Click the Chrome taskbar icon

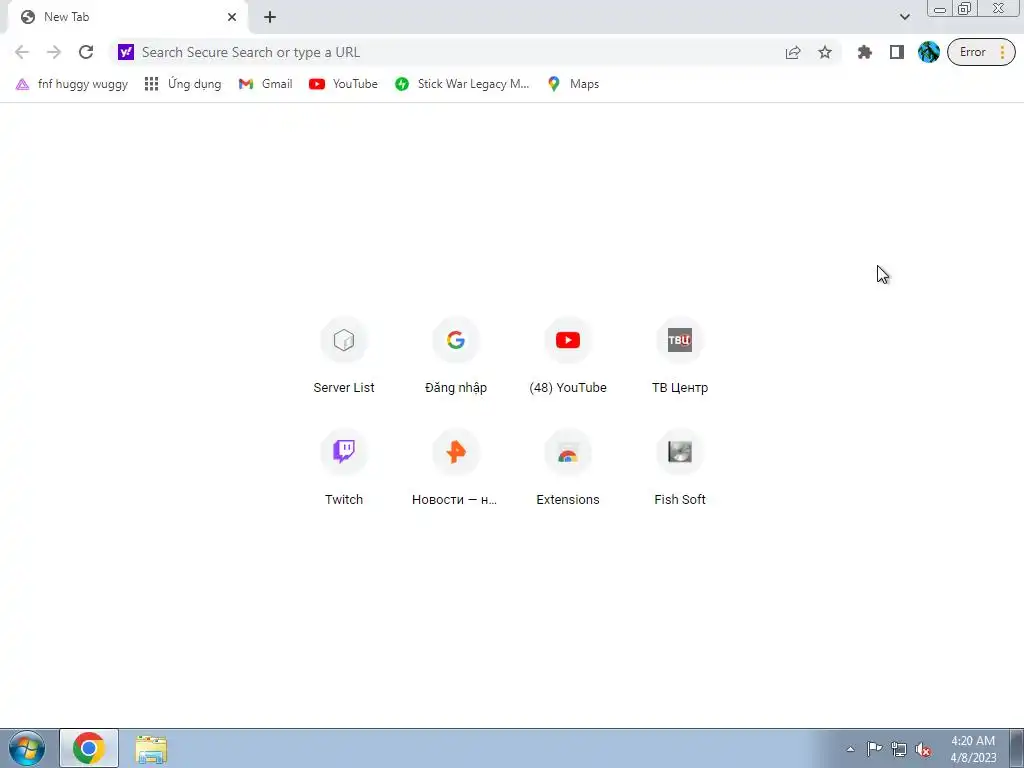point(89,748)
